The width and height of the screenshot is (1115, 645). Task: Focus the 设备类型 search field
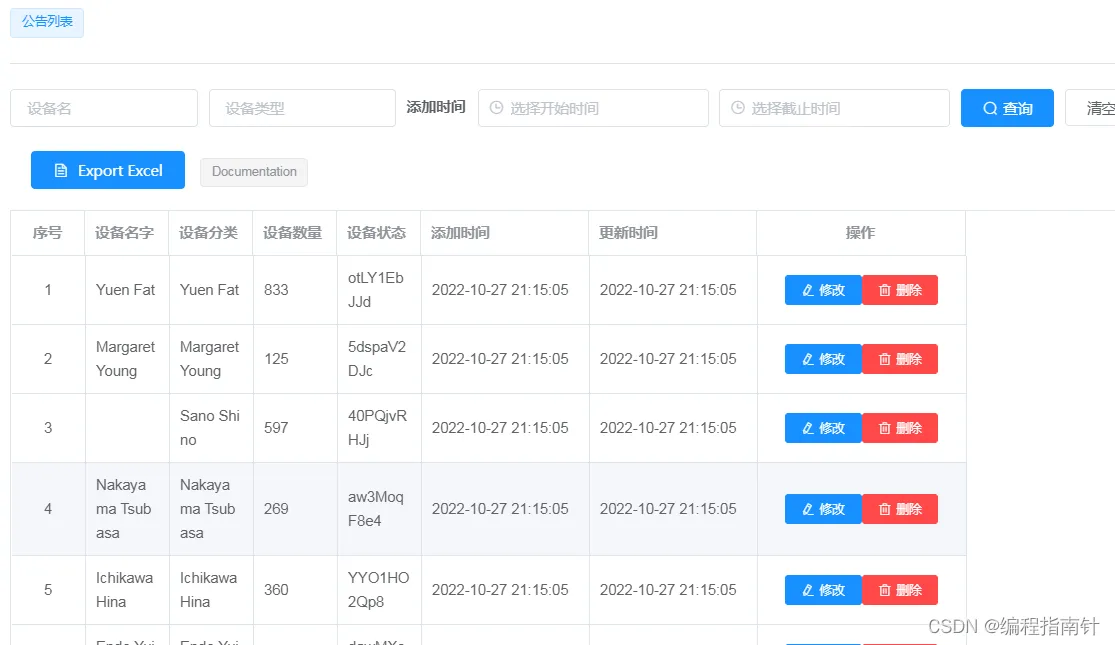[302, 108]
